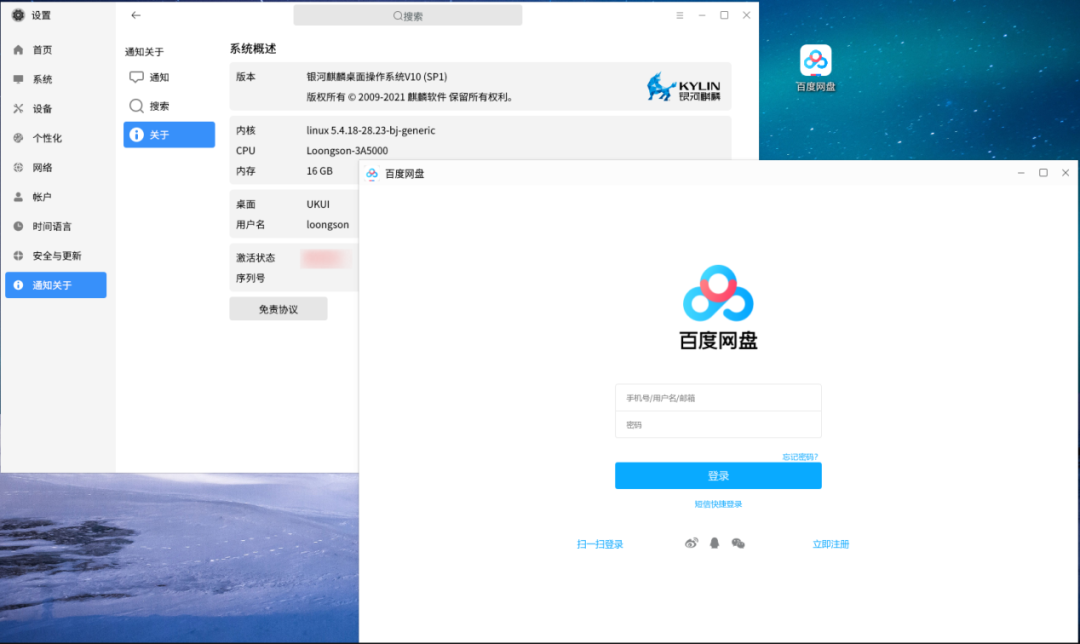Open the 设备 device settings
Viewport: 1080px width, 644px height.
55,108
